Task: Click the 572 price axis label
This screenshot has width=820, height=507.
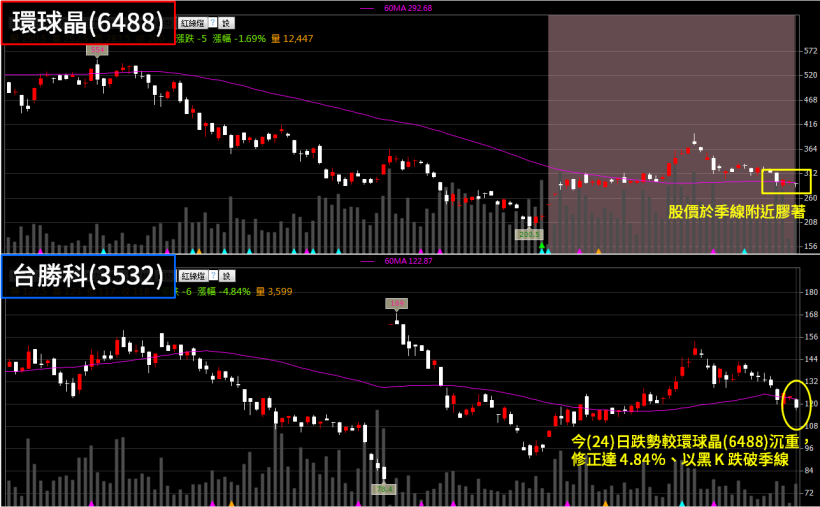Action: click(x=811, y=51)
